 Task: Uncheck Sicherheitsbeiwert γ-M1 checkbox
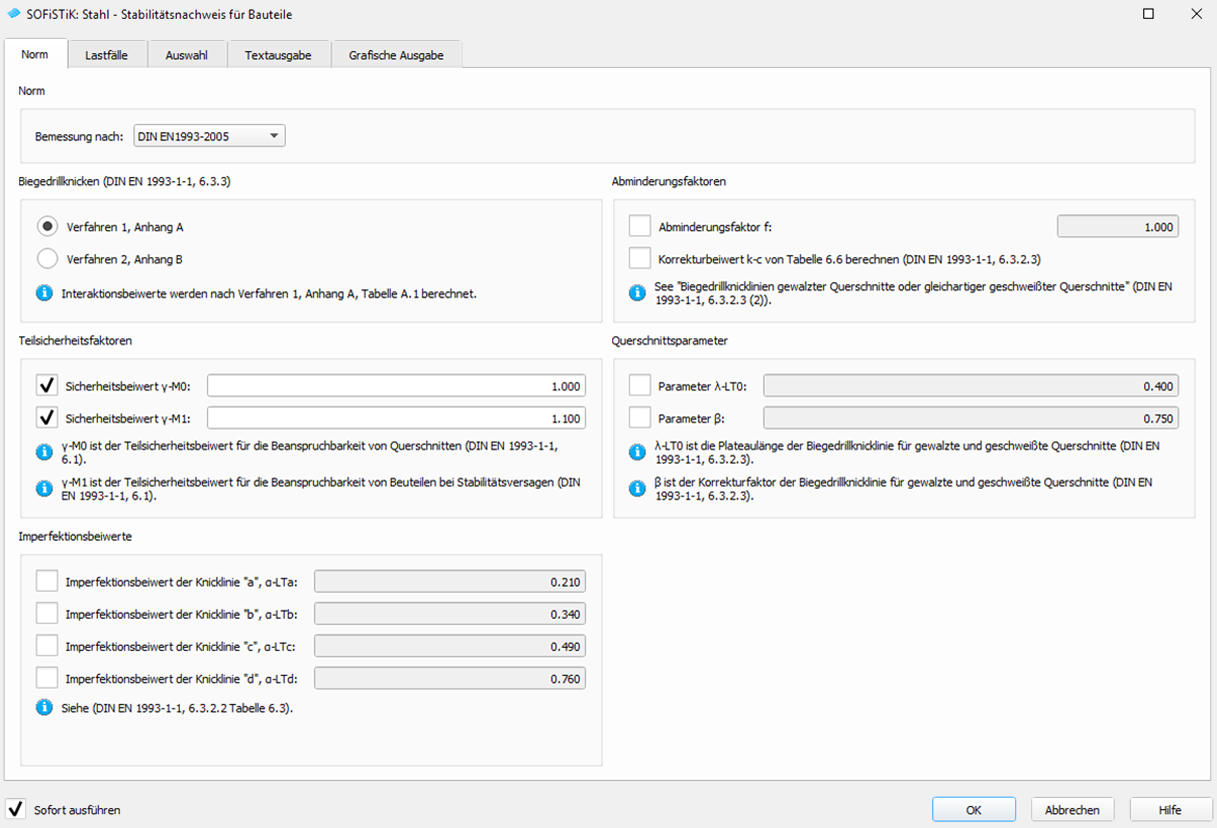47,418
